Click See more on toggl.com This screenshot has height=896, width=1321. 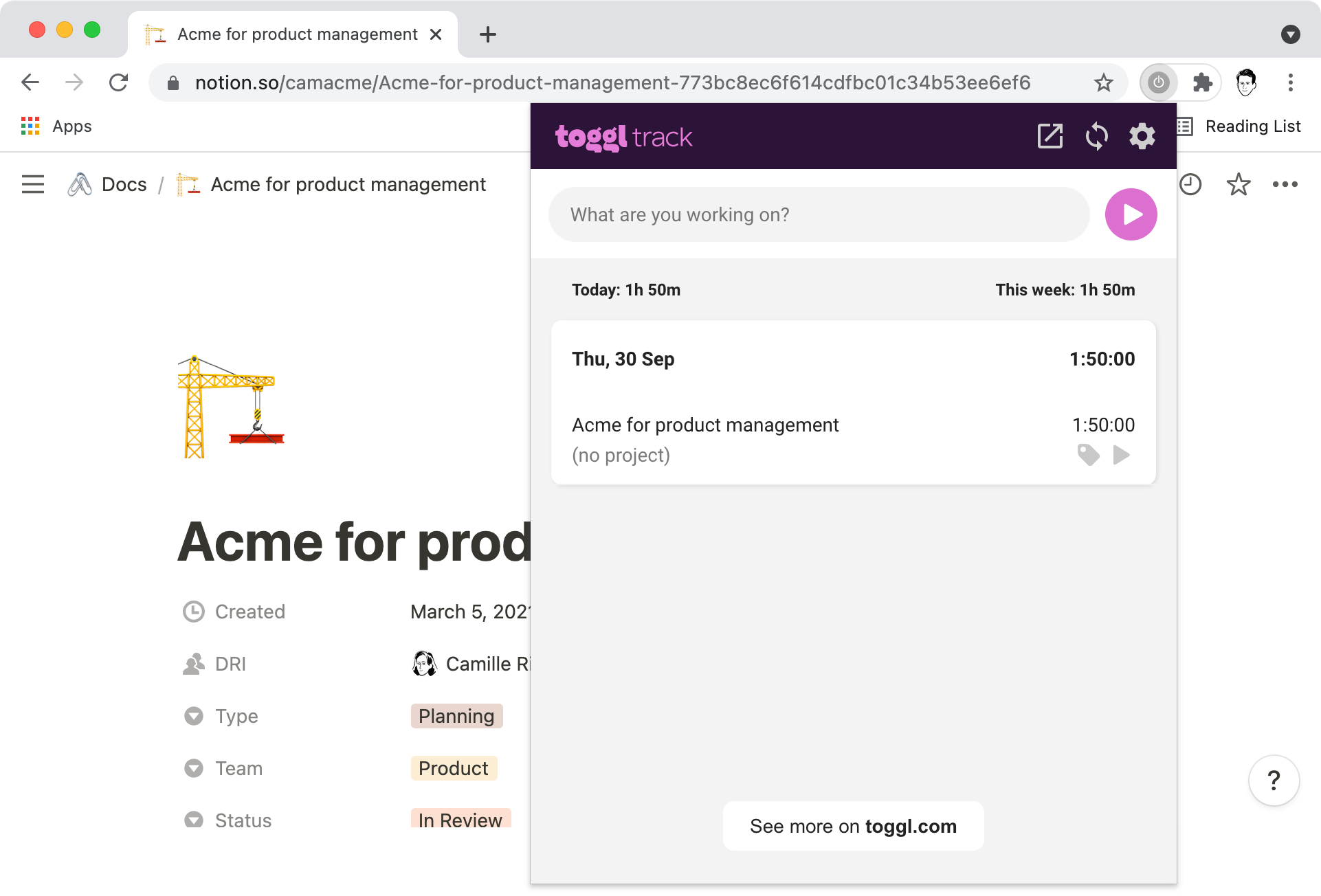click(853, 826)
